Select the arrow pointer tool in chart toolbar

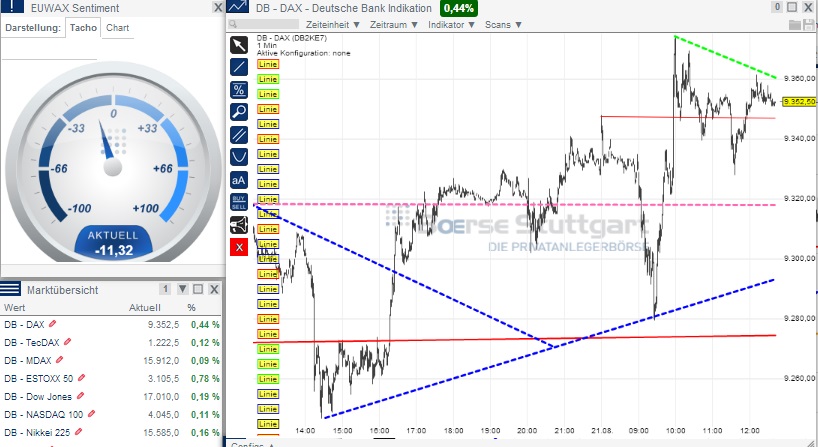tap(239, 45)
